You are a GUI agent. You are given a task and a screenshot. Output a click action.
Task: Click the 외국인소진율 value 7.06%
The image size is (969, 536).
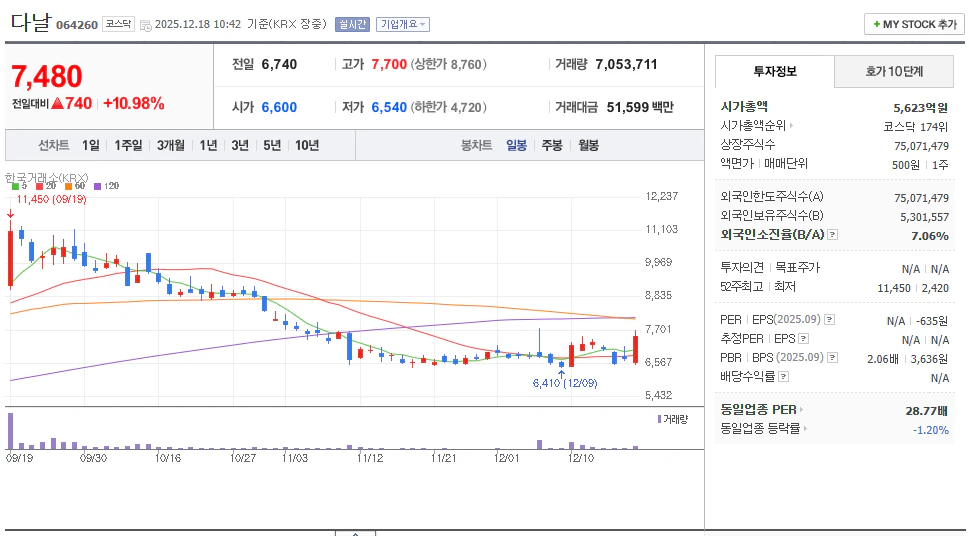[929, 236]
